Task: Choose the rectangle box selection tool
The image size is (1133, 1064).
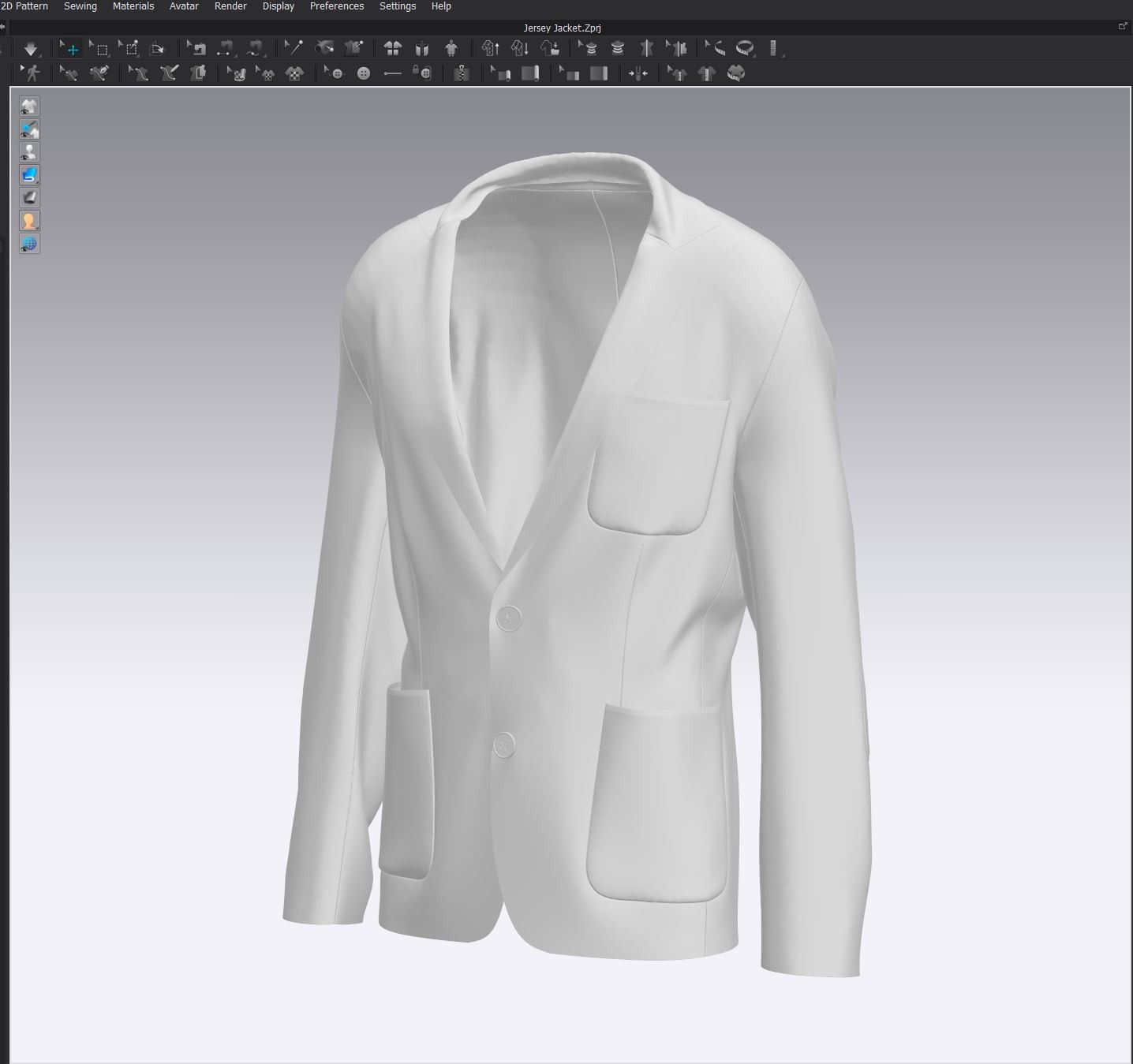Action: pyautogui.click(x=101, y=49)
